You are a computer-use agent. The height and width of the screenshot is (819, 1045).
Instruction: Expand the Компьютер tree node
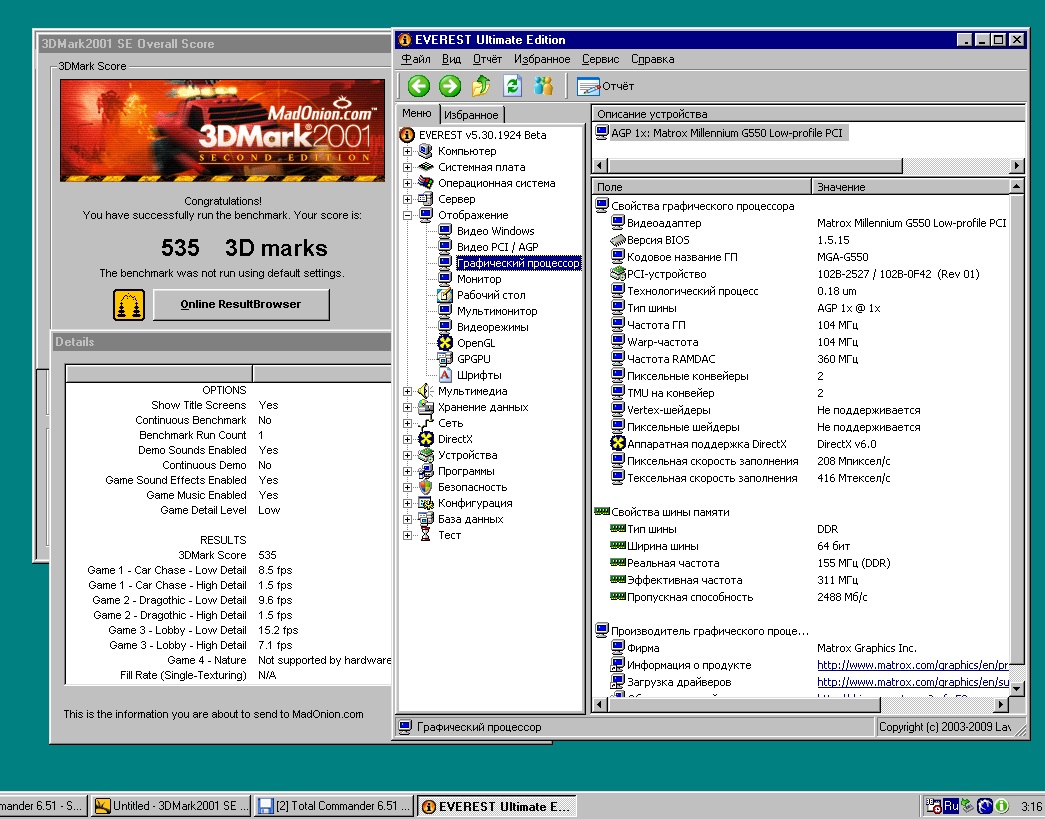point(408,151)
